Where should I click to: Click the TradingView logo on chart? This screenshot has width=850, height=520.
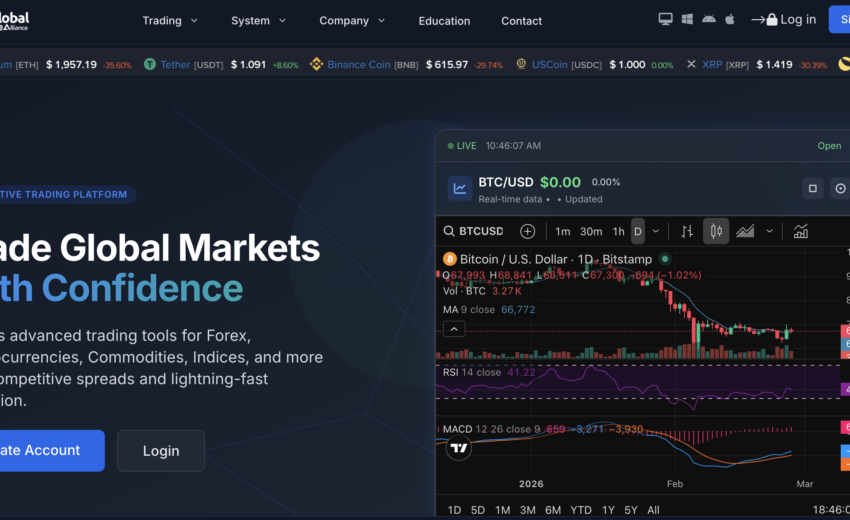(x=459, y=448)
